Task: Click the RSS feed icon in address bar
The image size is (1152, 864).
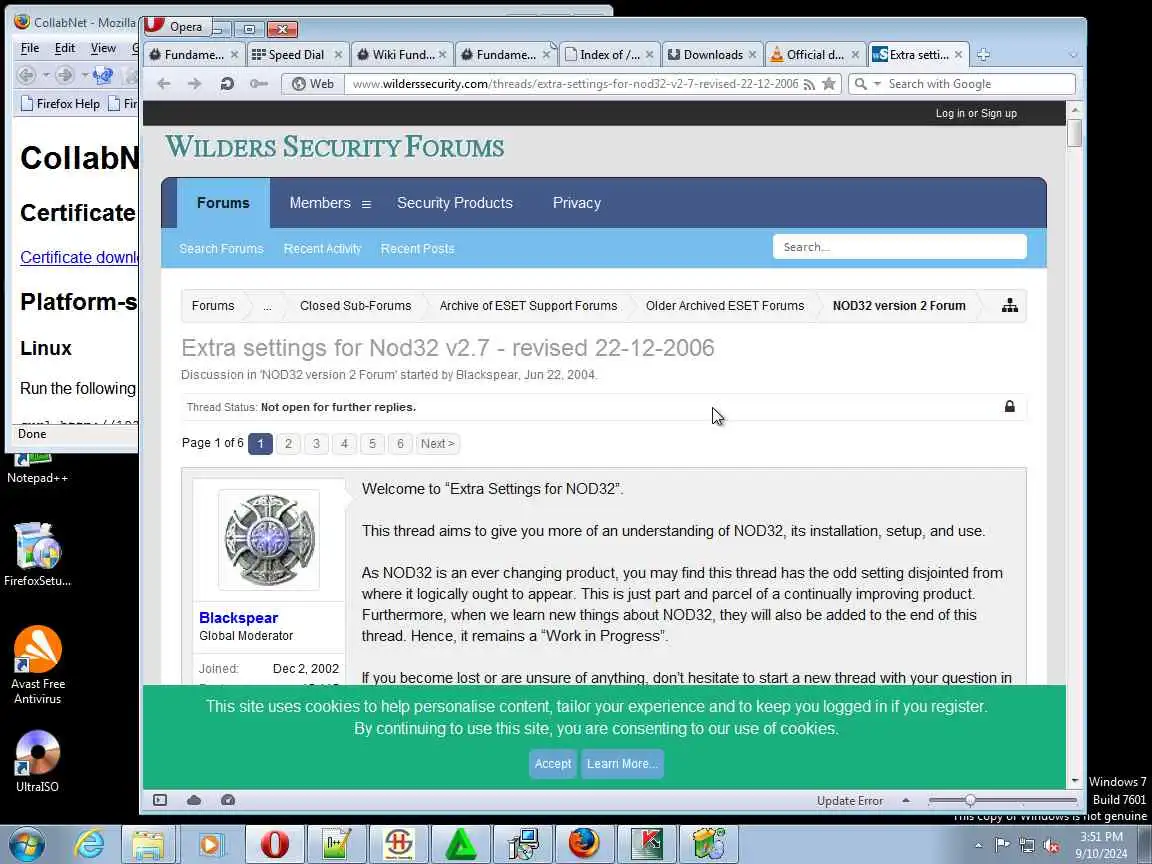Action: [809, 84]
